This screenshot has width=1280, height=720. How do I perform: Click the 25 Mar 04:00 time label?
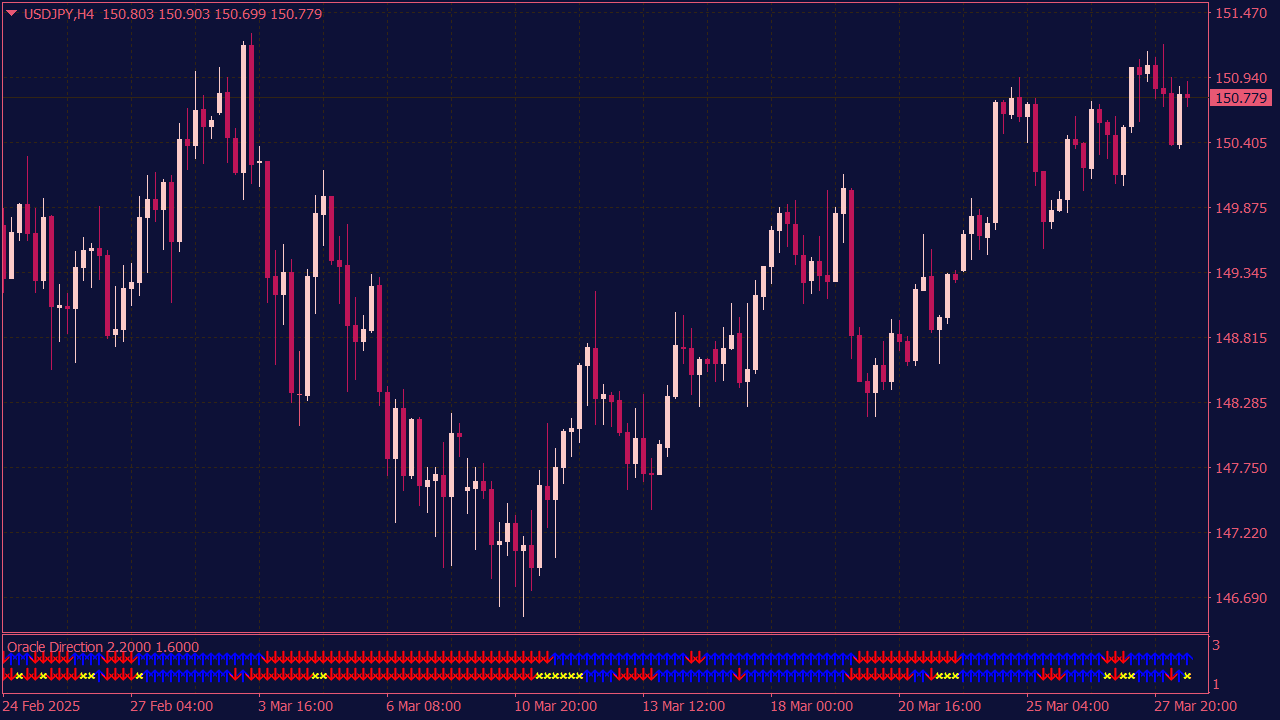[x=1067, y=706]
